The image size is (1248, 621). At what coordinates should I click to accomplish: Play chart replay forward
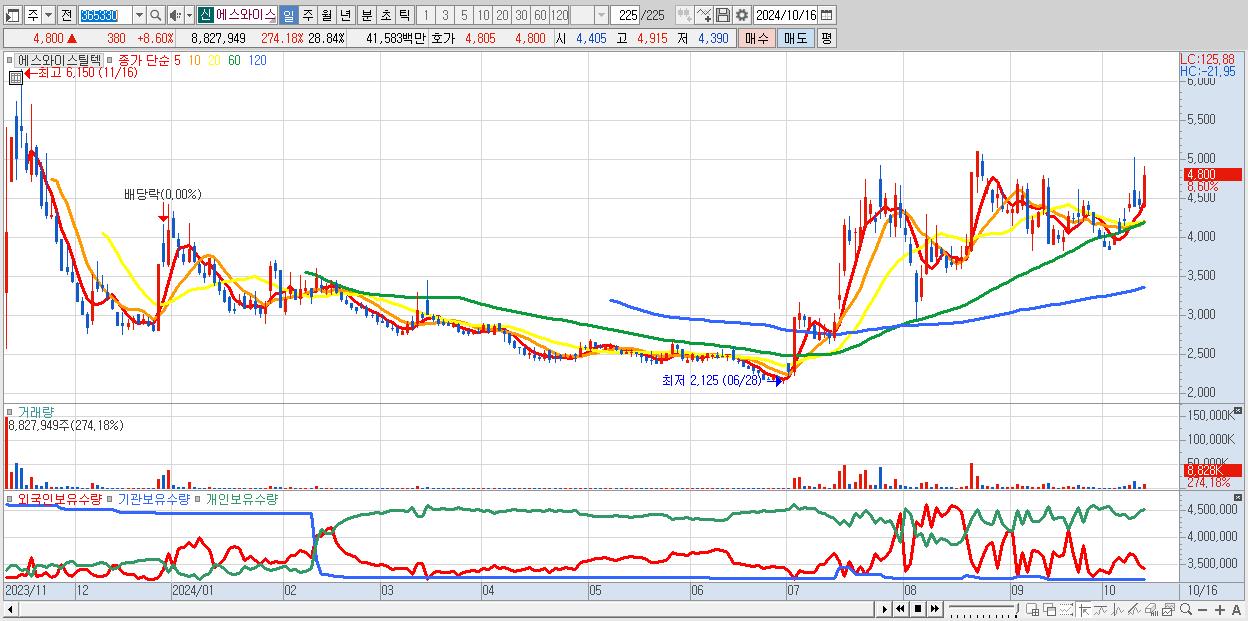click(x=884, y=609)
